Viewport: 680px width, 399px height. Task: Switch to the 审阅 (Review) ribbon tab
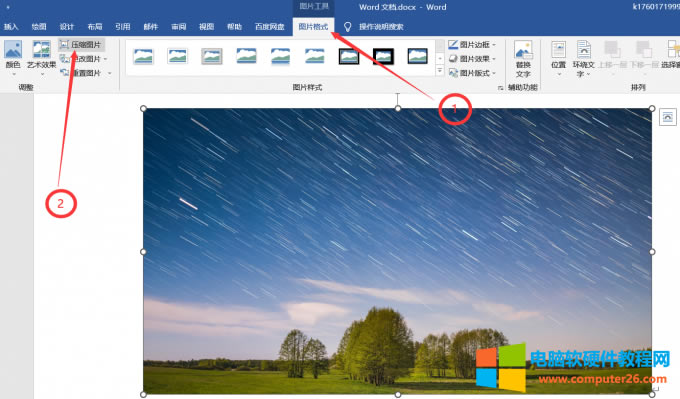click(x=178, y=27)
